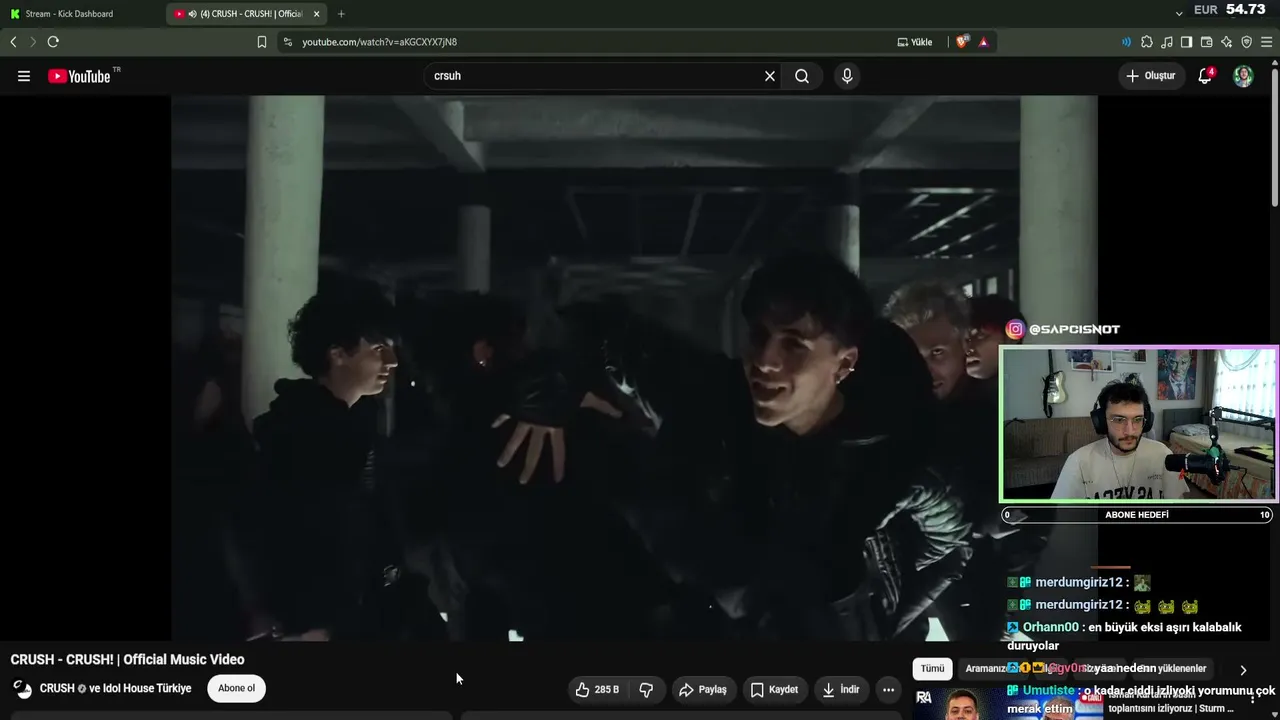Select the Tümü filter chip
1280x720 pixels.
[x=932, y=669]
